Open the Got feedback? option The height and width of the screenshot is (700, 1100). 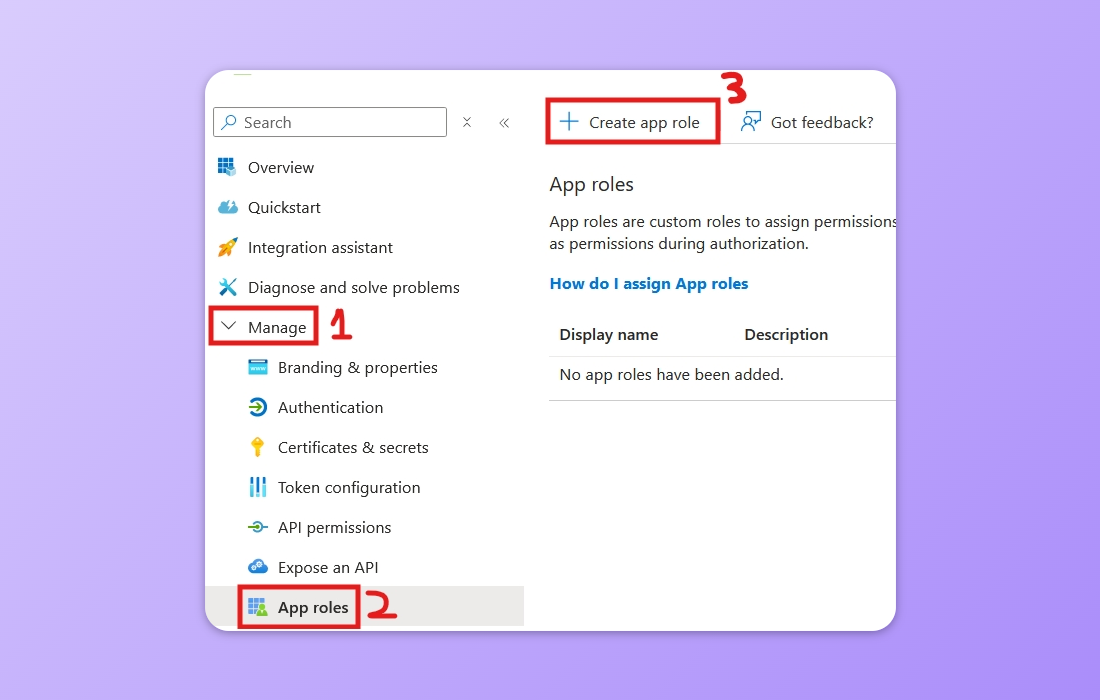[807, 122]
